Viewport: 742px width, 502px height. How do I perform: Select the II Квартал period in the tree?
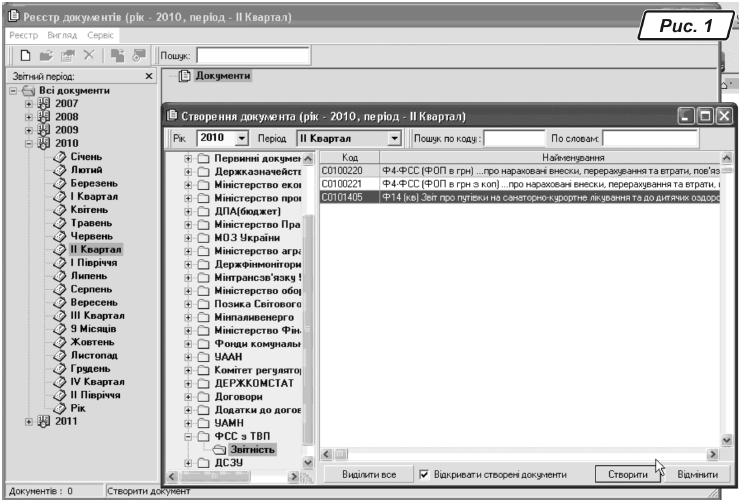tap(96, 248)
